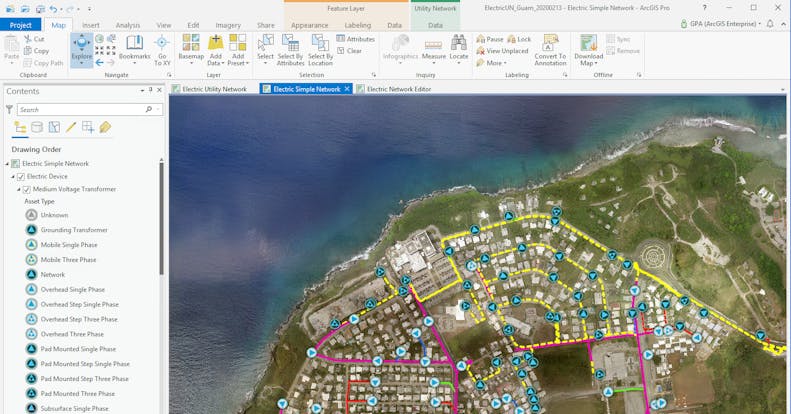Clear the current selection
Viewport: 791px width, 414px height.
coord(350,50)
